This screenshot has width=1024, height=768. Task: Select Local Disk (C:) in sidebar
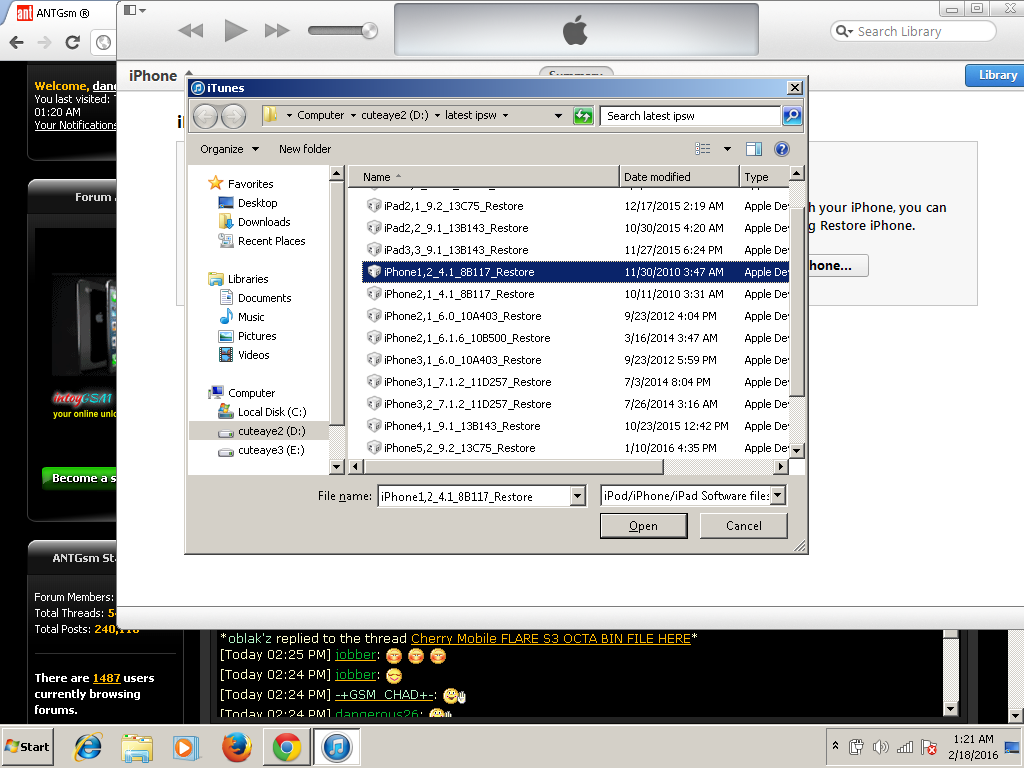271,412
